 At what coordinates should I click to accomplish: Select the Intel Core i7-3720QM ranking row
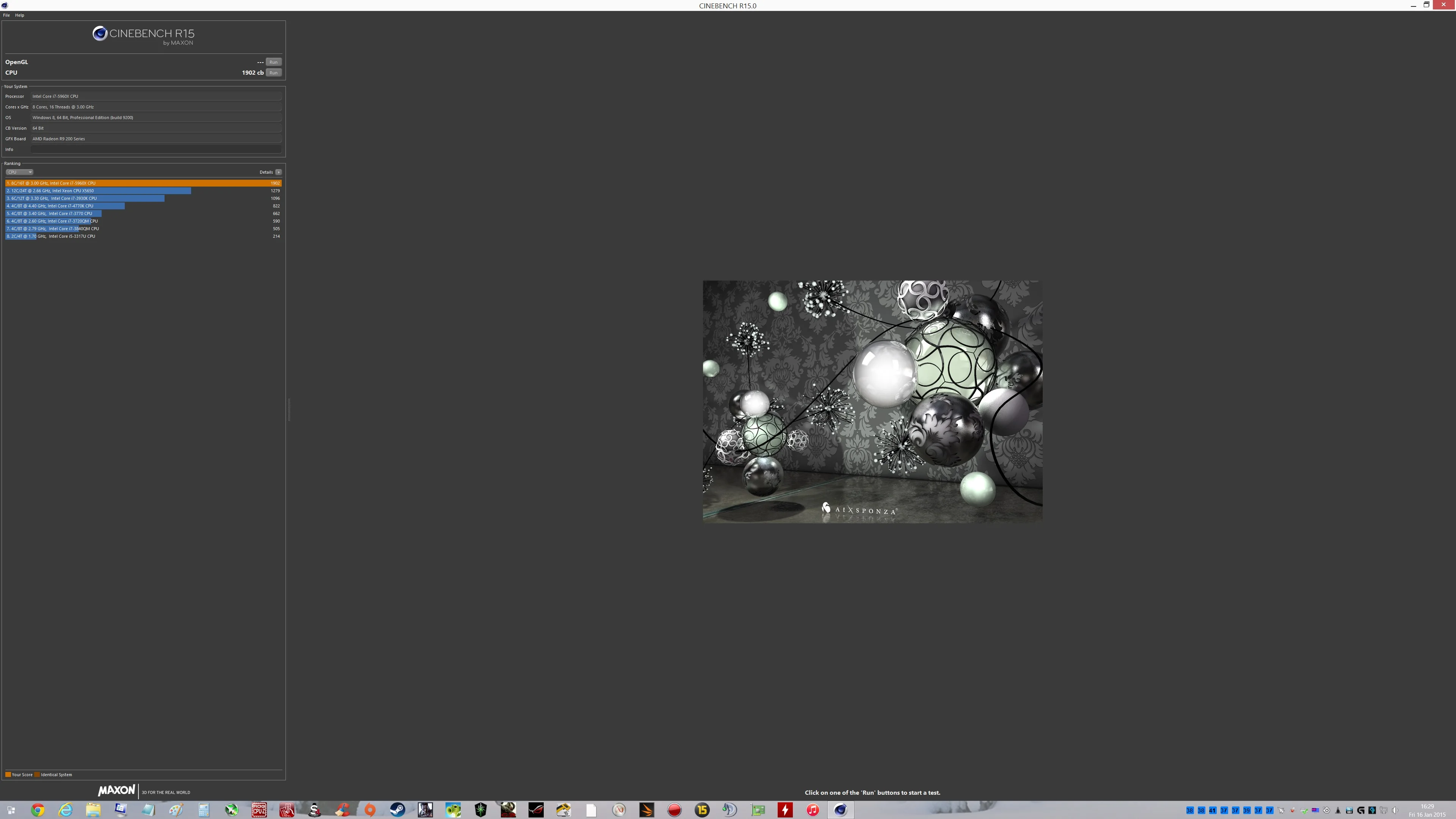(144, 221)
